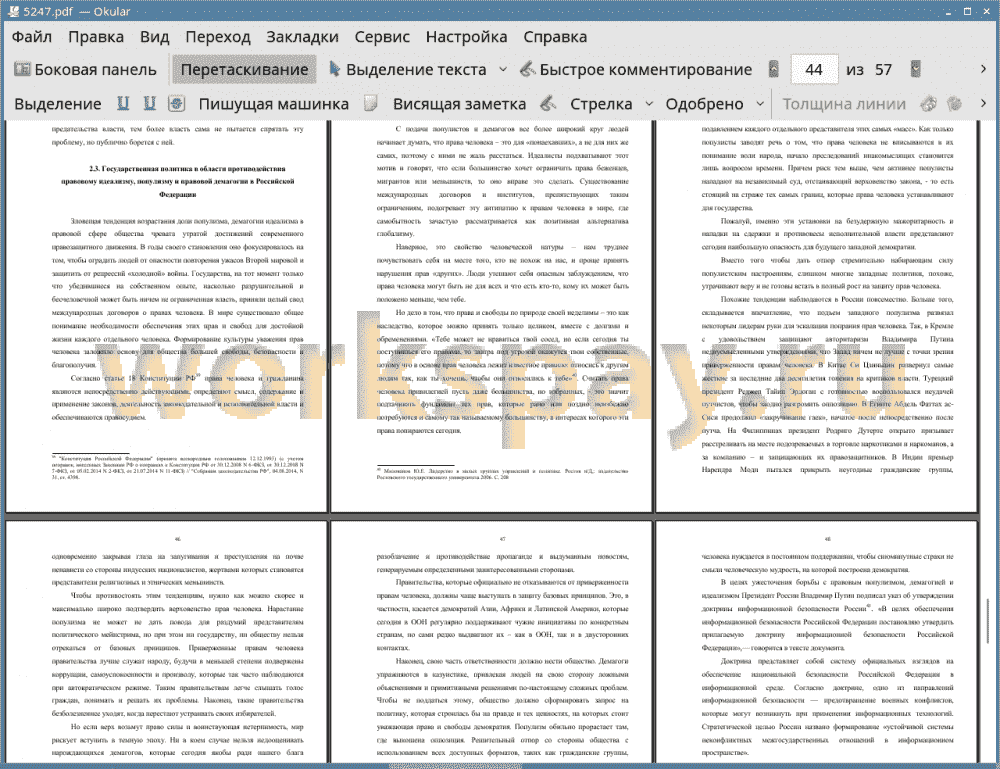This screenshot has width=1000, height=769.
Task: Click Быстрое комментирование button
Action: tap(636, 70)
